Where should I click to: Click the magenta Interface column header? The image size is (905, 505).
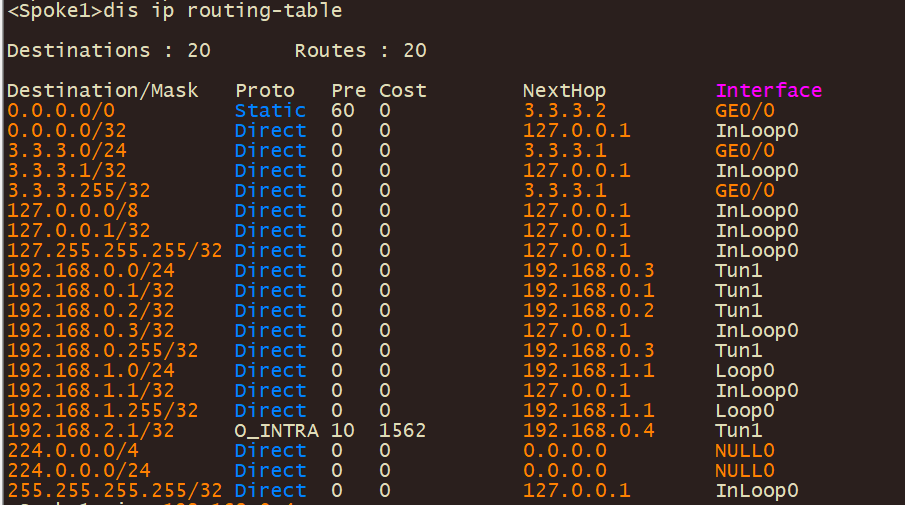[x=769, y=91]
